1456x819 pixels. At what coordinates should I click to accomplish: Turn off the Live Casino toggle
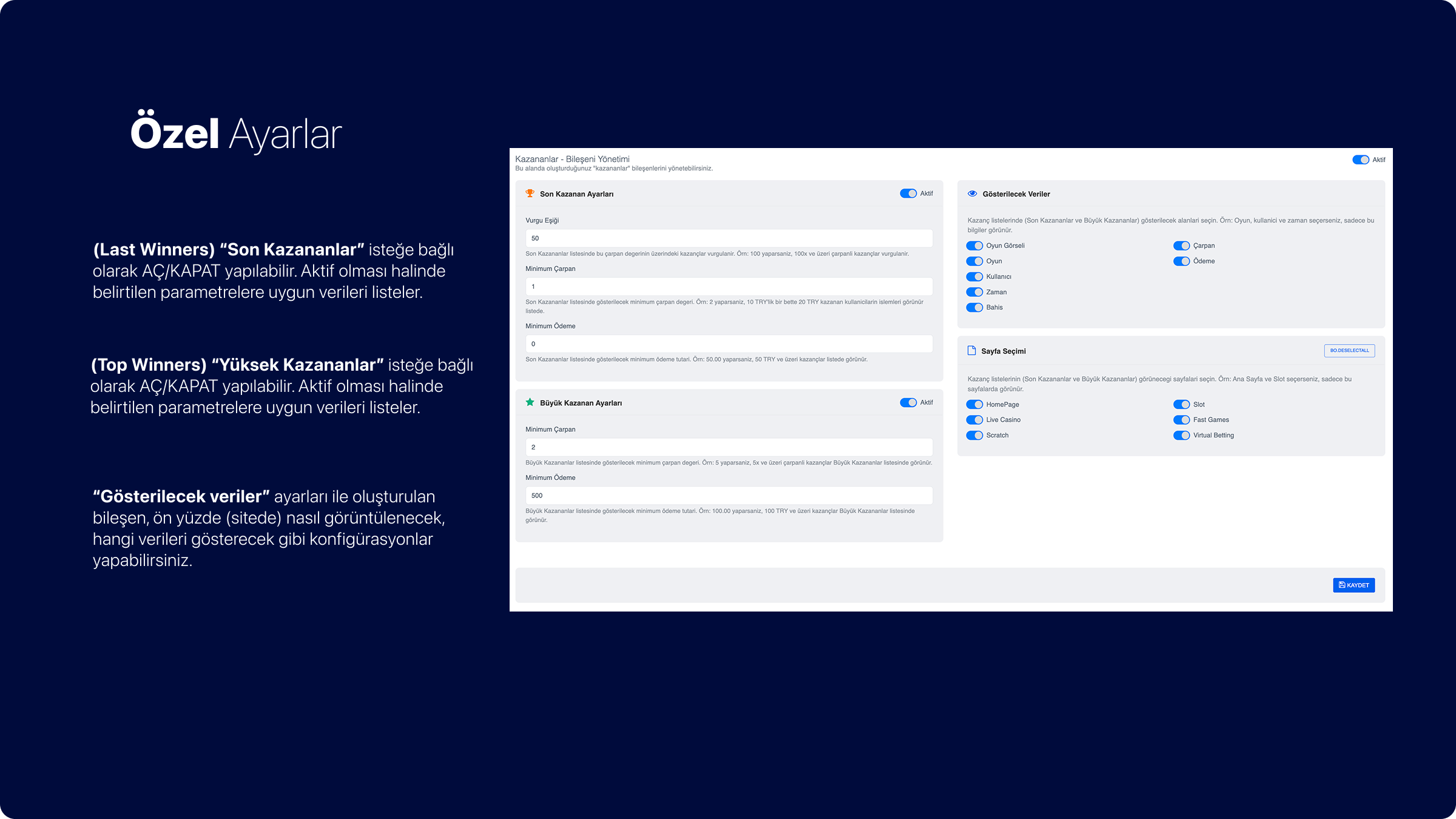click(974, 420)
